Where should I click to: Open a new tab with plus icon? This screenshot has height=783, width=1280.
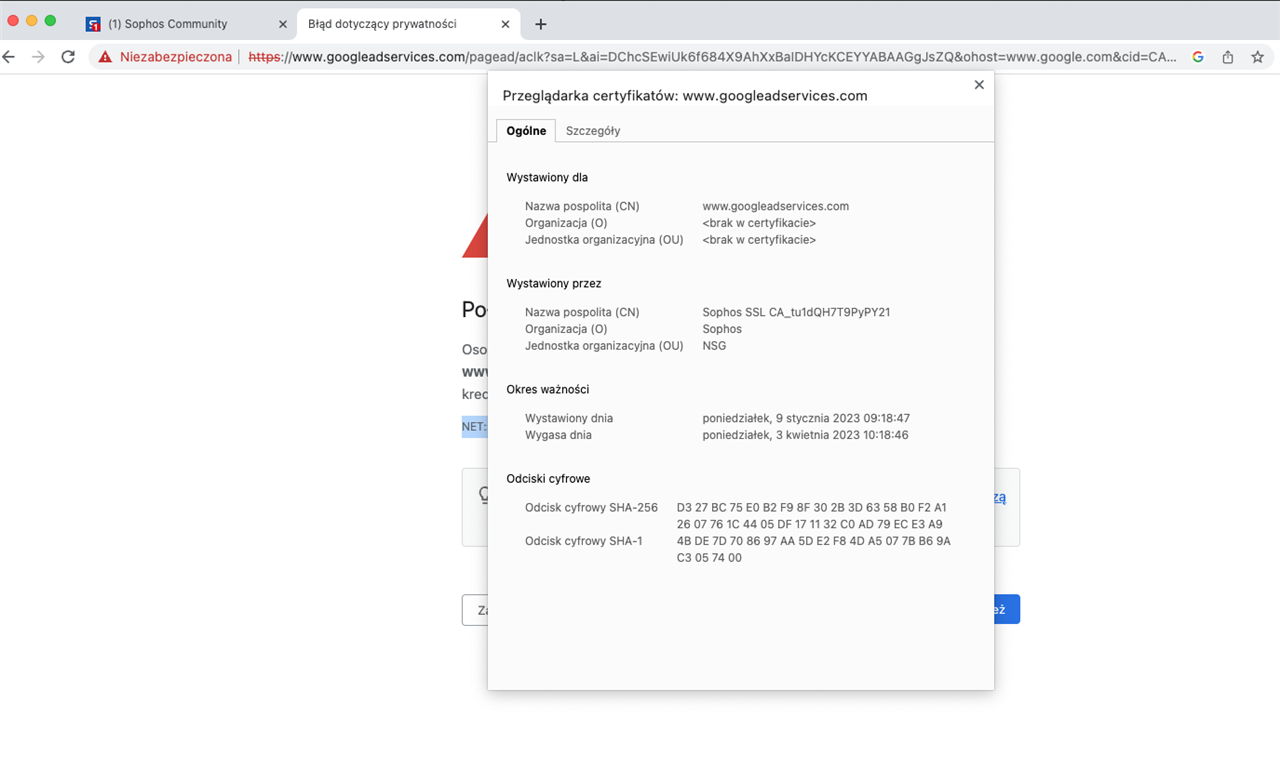pyautogui.click(x=541, y=24)
